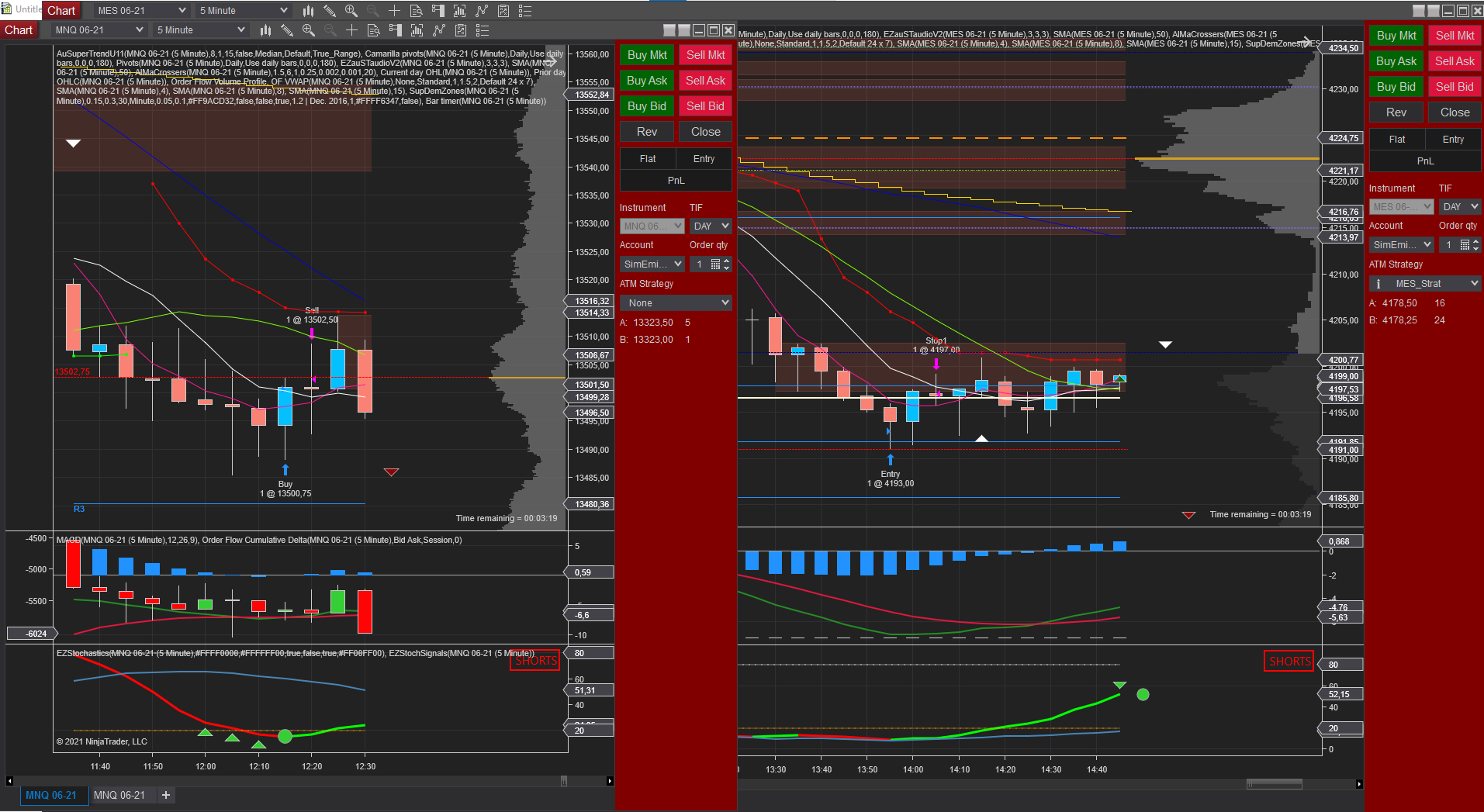This screenshot has height=812, width=1484.
Task: Click the PnL cell in MNQ Chart Trader
Action: (x=676, y=181)
